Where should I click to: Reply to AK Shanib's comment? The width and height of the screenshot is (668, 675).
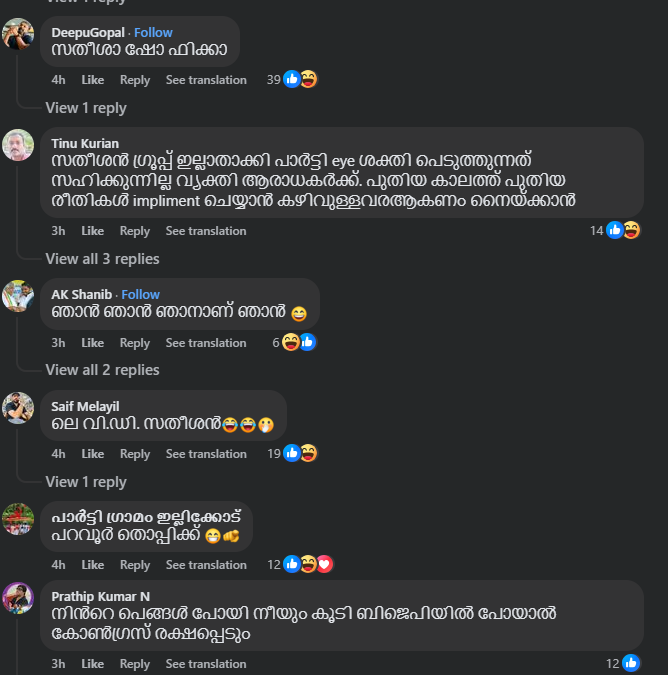coord(135,343)
